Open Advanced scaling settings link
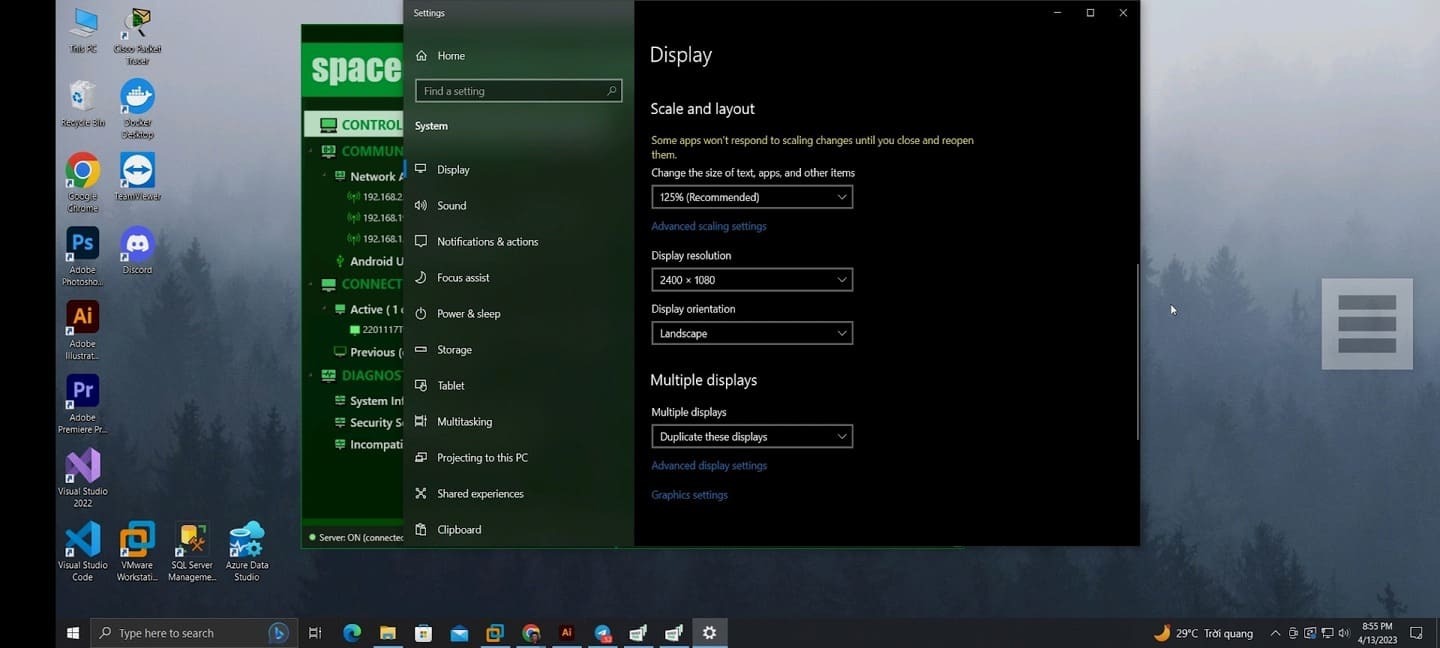The height and width of the screenshot is (648, 1440). pos(709,227)
